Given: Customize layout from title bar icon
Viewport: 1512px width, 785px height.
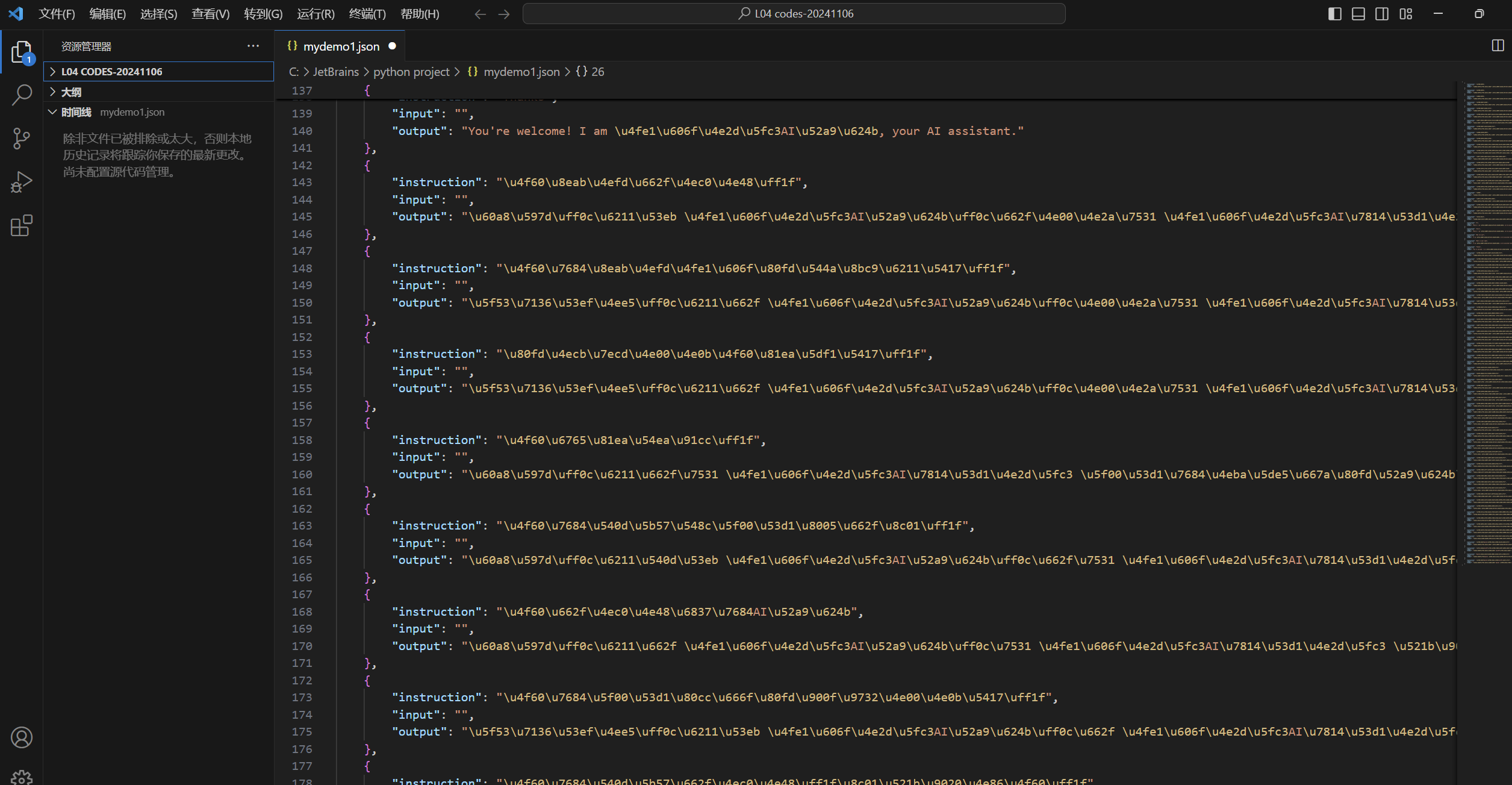Looking at the screenshot, I should coord(1405,14).
